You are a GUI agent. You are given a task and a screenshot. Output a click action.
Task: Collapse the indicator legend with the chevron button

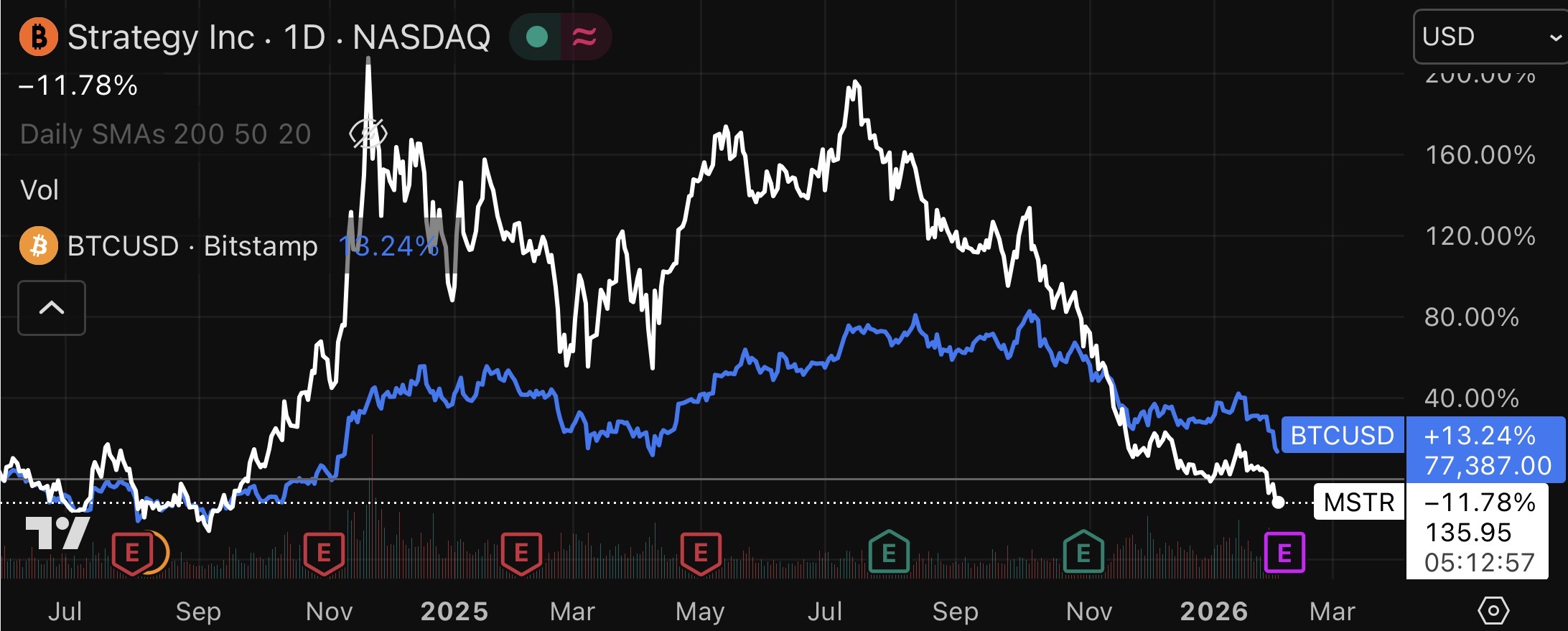point(52,308)
